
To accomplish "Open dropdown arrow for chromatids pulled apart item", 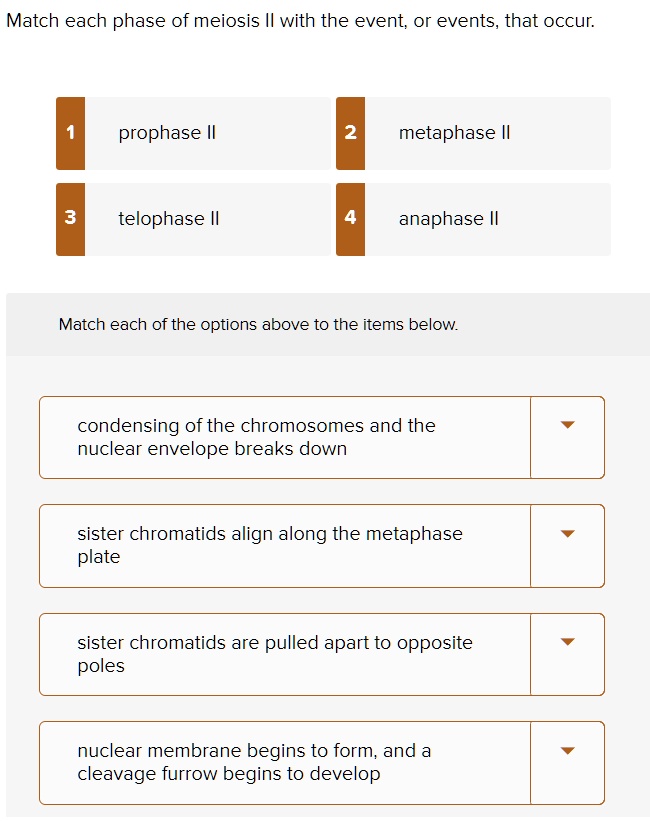I will pyautogui.click(x=567, y=642).
